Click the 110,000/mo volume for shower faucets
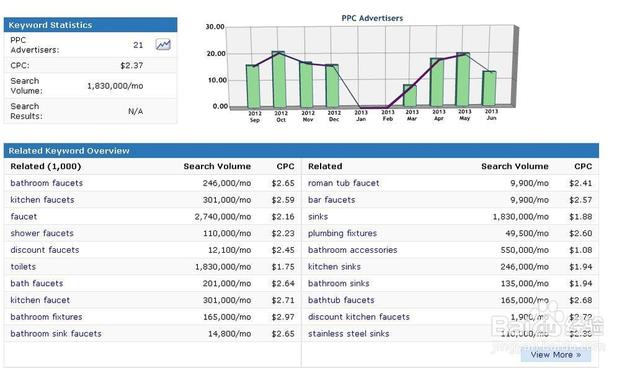640x368 pixels. [227, 233]
